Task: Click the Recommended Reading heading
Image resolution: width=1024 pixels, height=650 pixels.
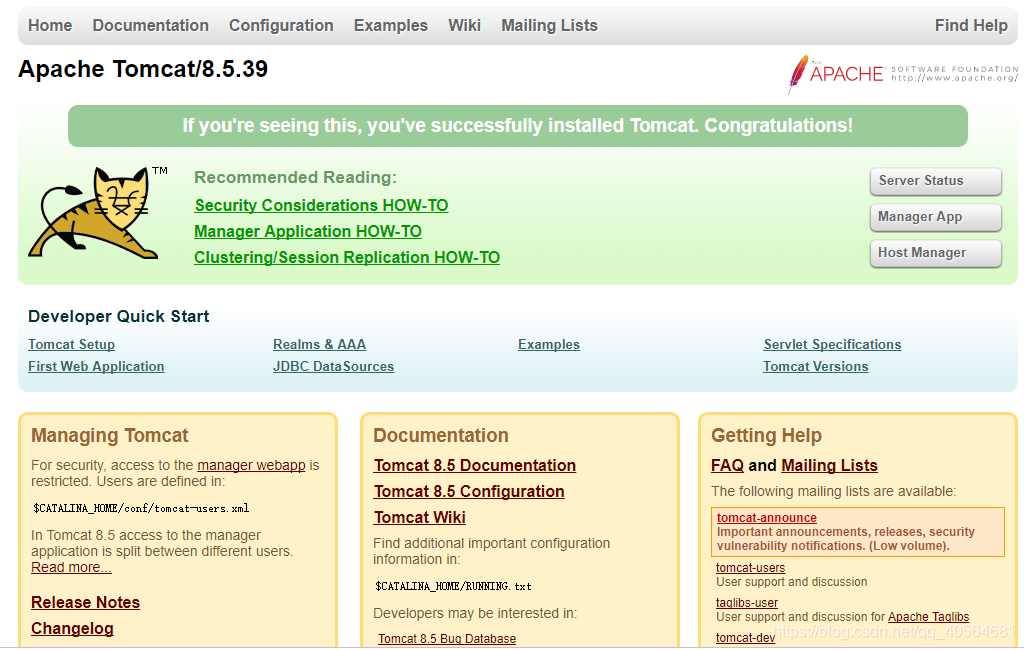Action: pyautogui.click(x=295, y=178)
